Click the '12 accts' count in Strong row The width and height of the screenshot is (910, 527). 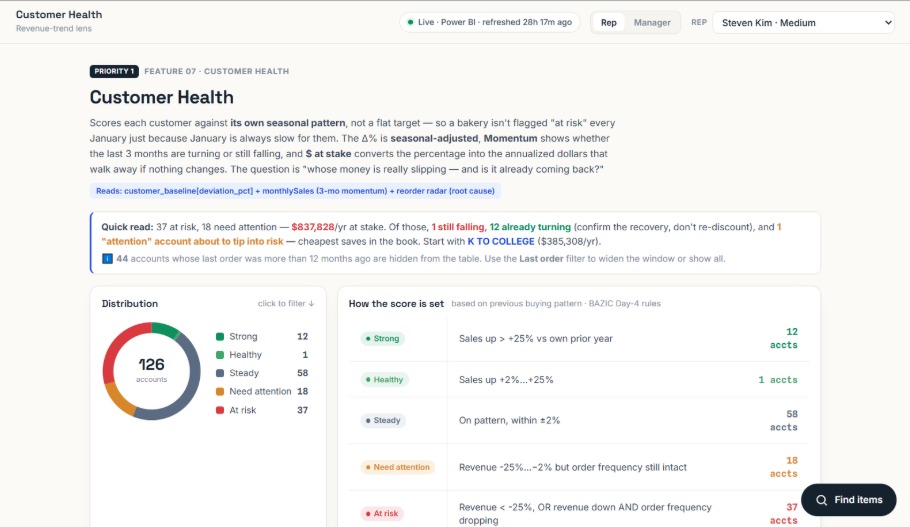[783, 338]
